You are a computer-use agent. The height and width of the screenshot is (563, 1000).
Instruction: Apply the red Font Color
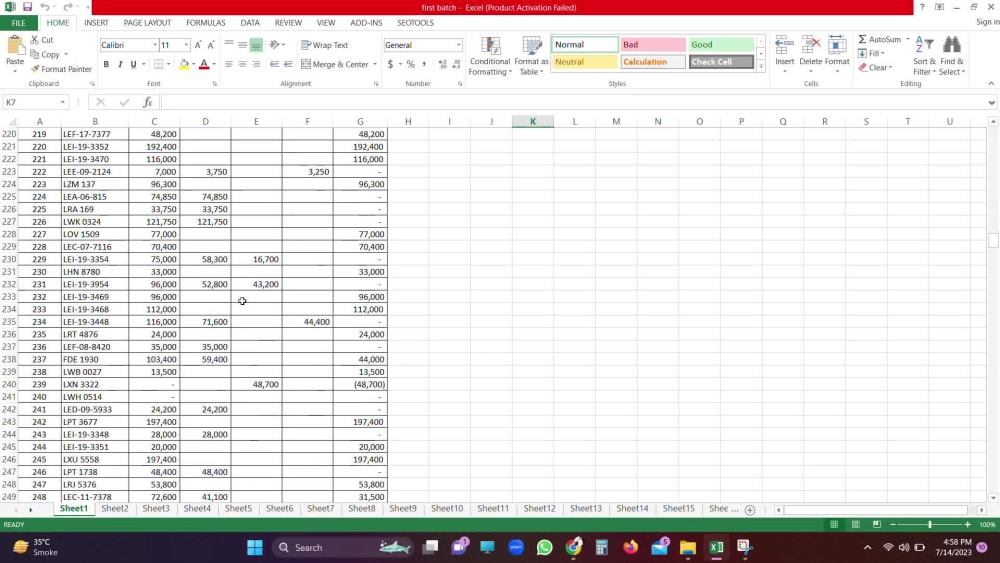(x=204, y=64)
